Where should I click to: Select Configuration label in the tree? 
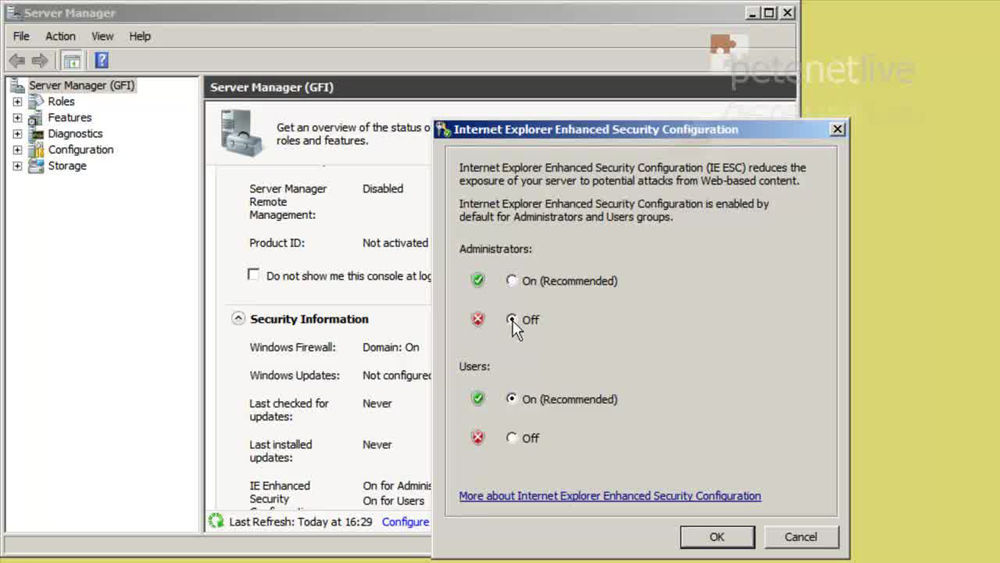point(81,149)
